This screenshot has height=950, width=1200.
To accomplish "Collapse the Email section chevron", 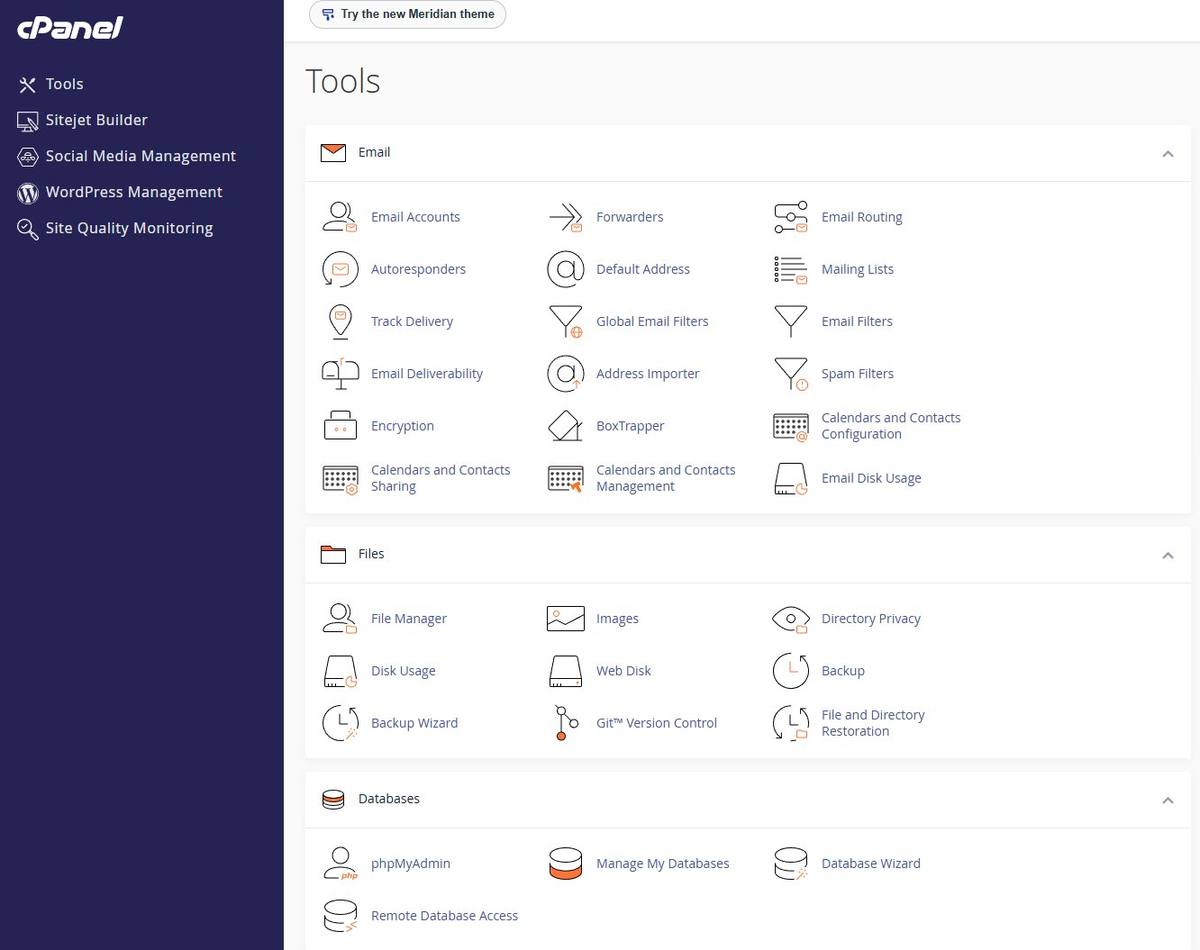I will click(1167, 154).
